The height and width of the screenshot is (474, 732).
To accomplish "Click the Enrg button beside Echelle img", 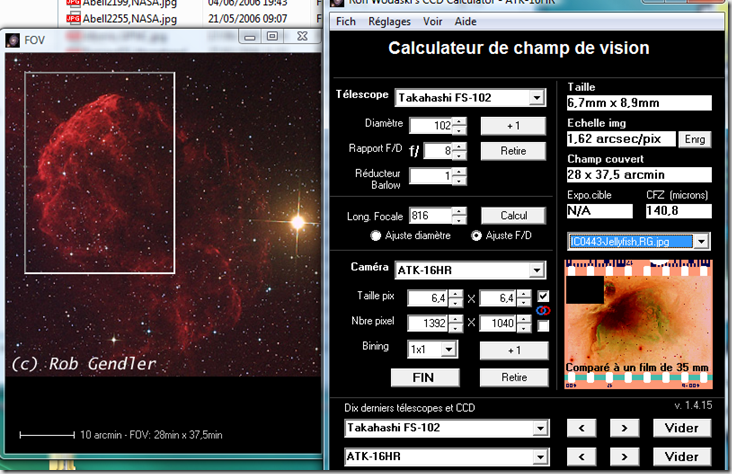I will coord(695,139).
